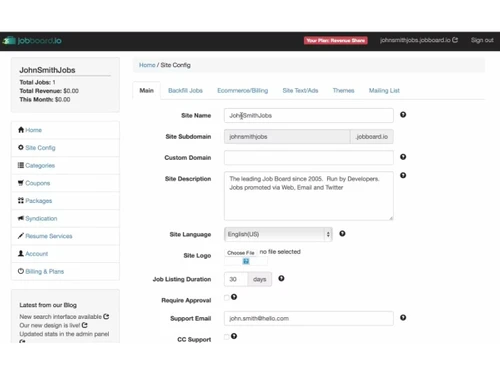Image resolution: width=500 pixels, height=375 pixels.
Task: Click the Sign out link
Action: 482,40
